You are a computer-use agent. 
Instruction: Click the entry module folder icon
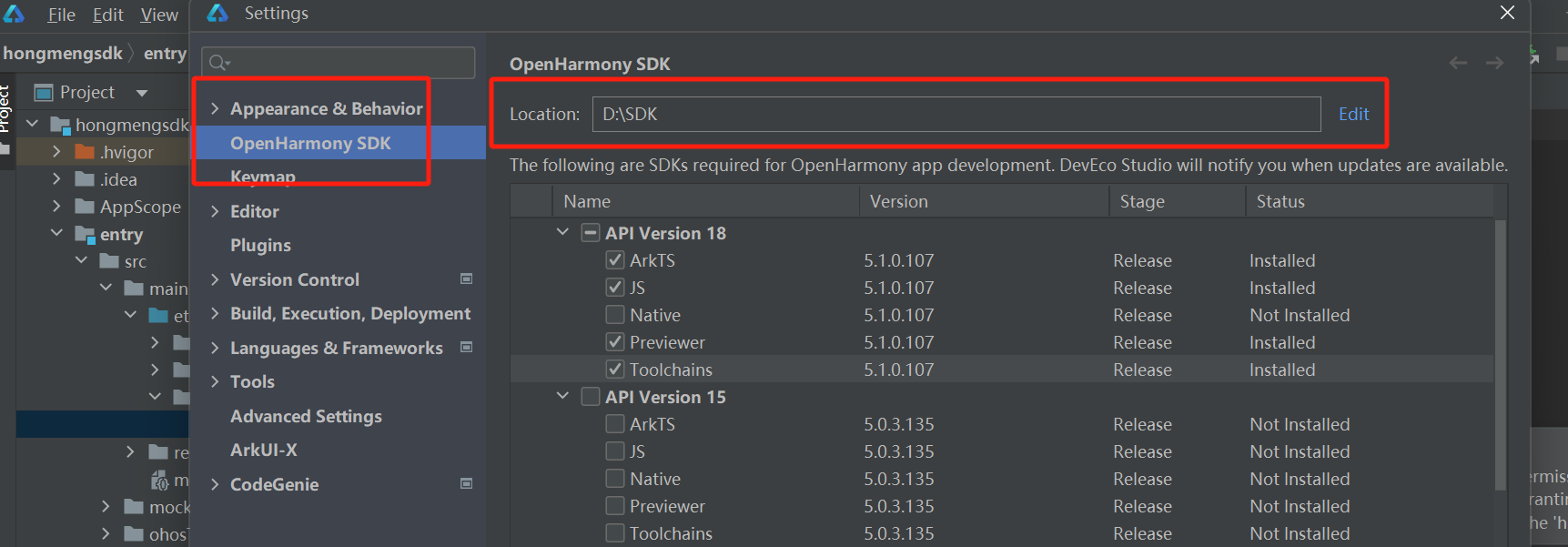pos(86,235)
